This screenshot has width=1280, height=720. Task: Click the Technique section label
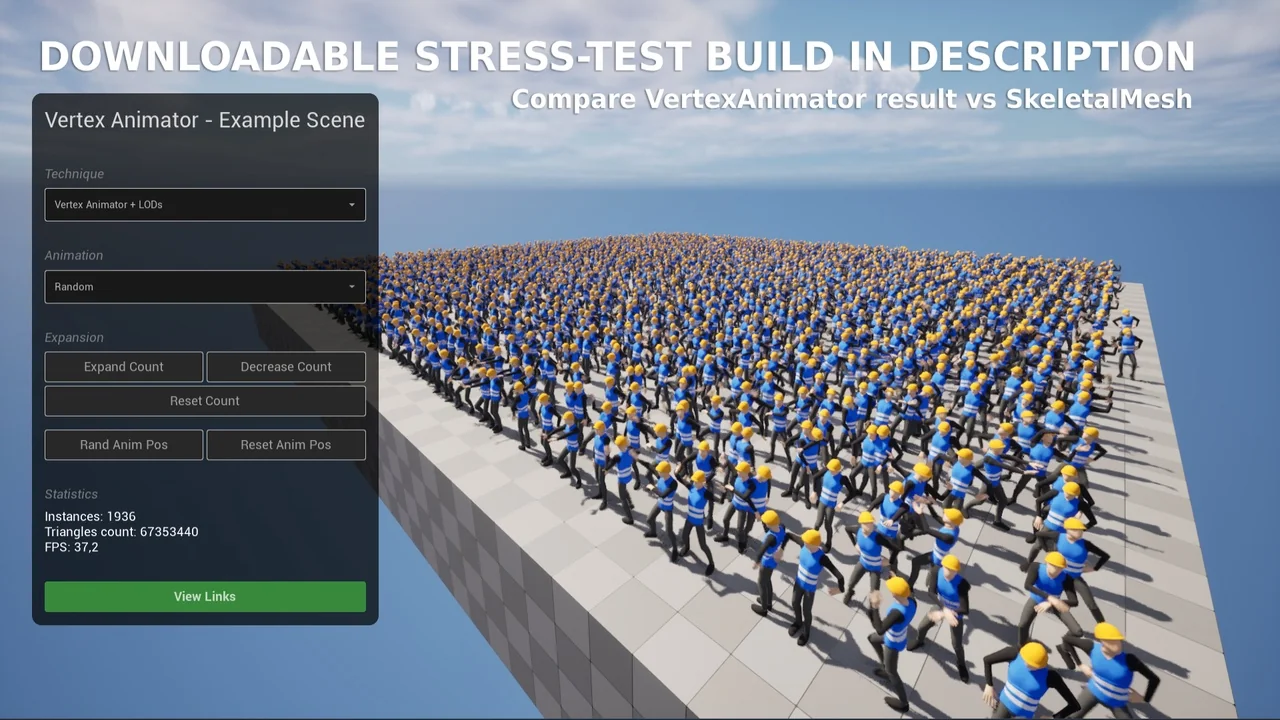pyautogui.click(x=74, y=173)
